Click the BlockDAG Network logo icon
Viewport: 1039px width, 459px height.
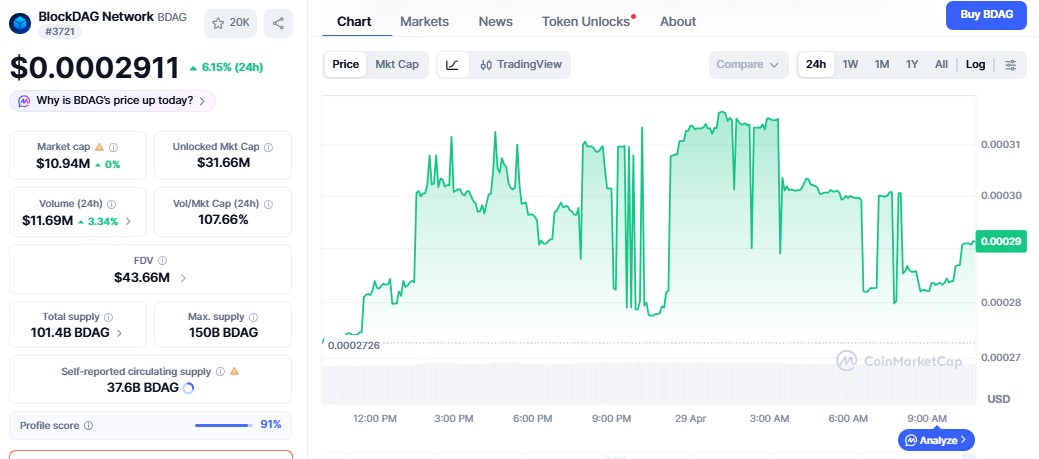point(20,23)
